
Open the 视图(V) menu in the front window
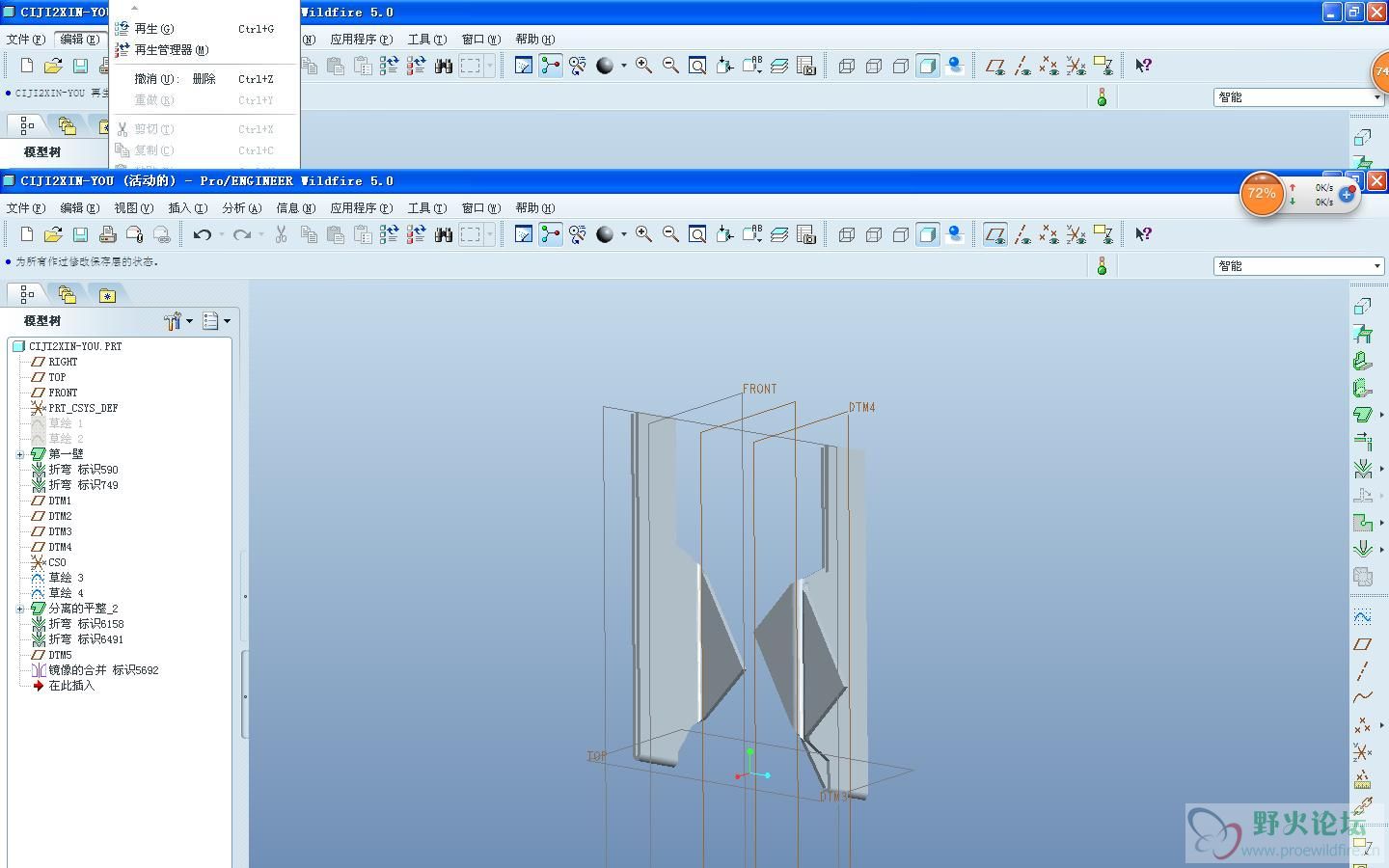[x=134, y=207]
